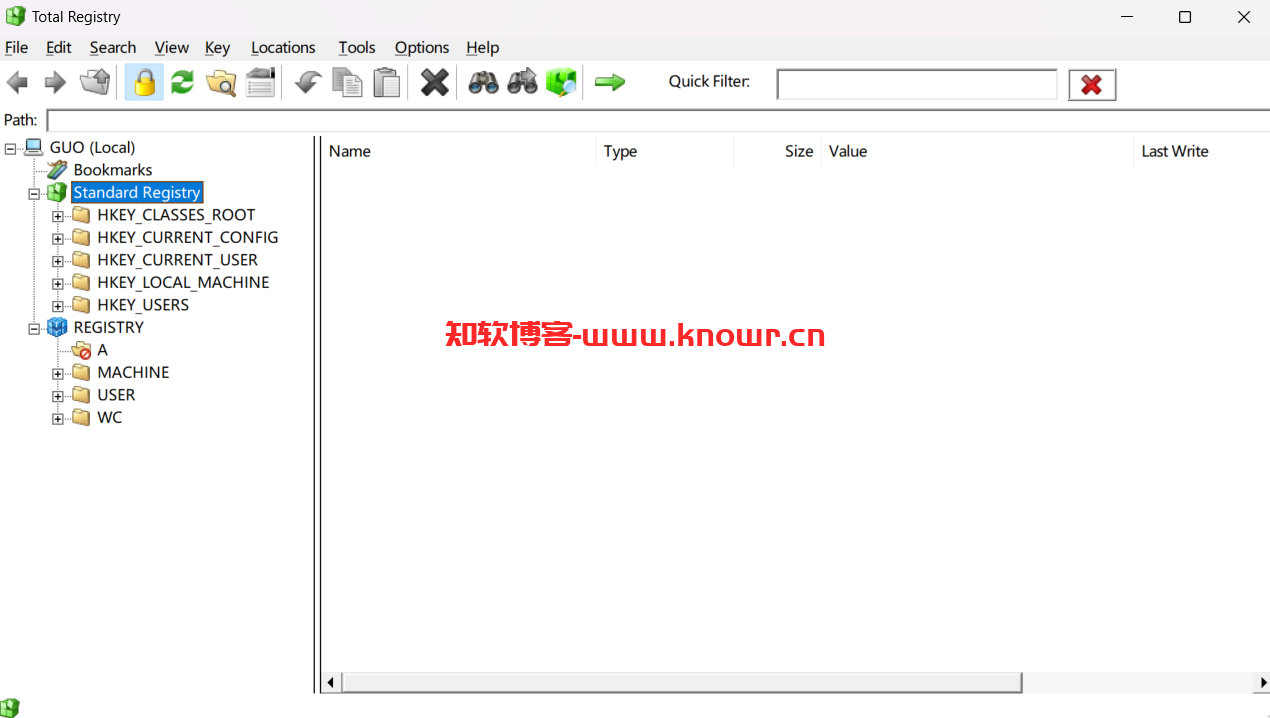Refresh the registry with green arrows icon
Image resolution: width=1270 pixels, height=718 pixels.
(182, 82)
